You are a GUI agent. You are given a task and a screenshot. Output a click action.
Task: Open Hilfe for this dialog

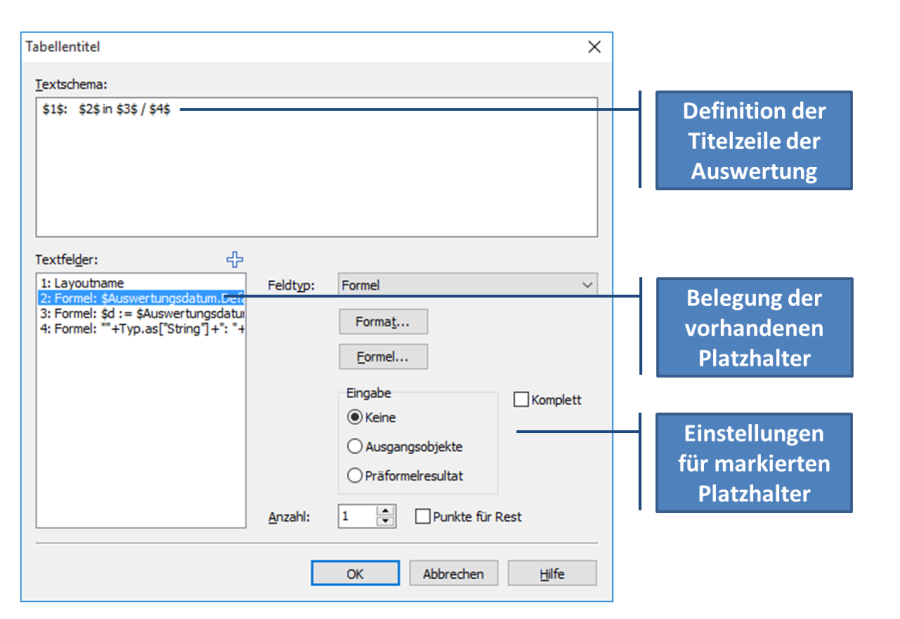pos(551,574)
